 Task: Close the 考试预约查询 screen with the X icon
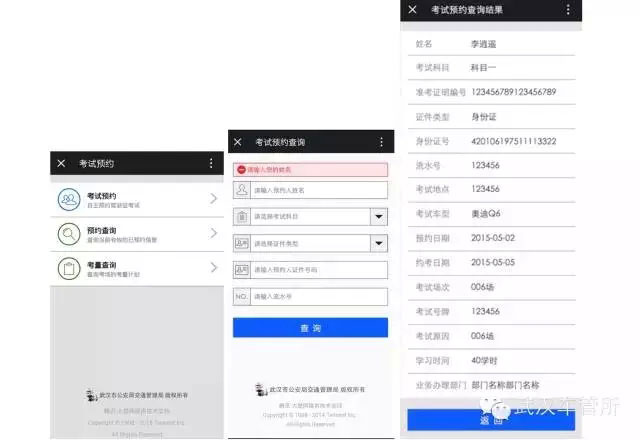(x=238, y=142)
